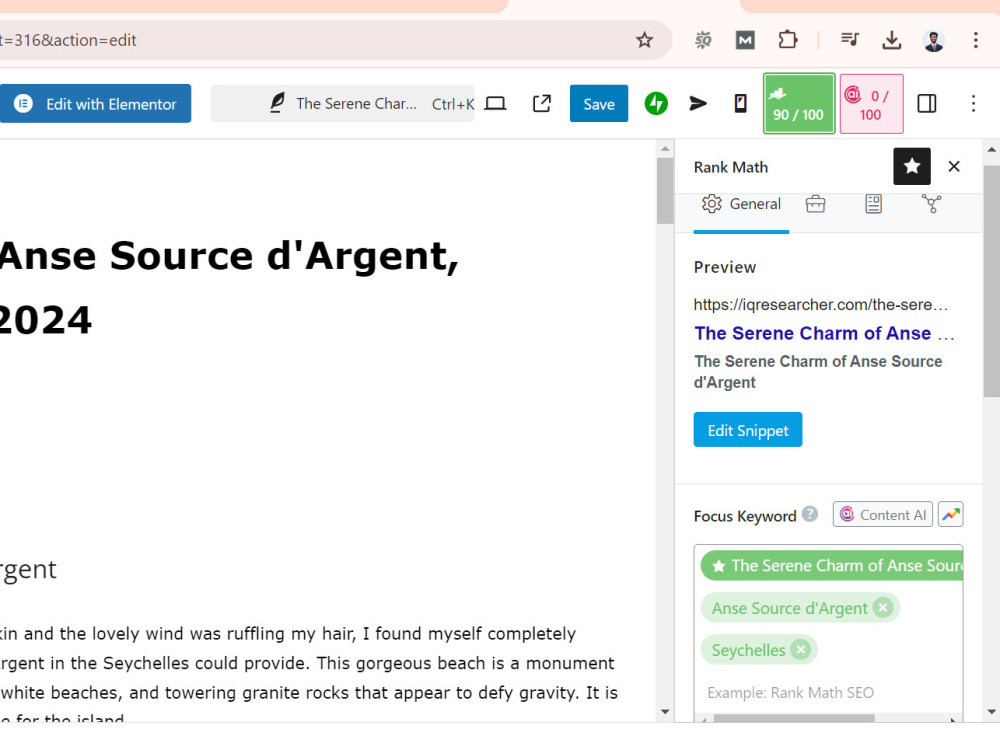
Task: Pin Rank Math with the black star button
Action: 912,166
